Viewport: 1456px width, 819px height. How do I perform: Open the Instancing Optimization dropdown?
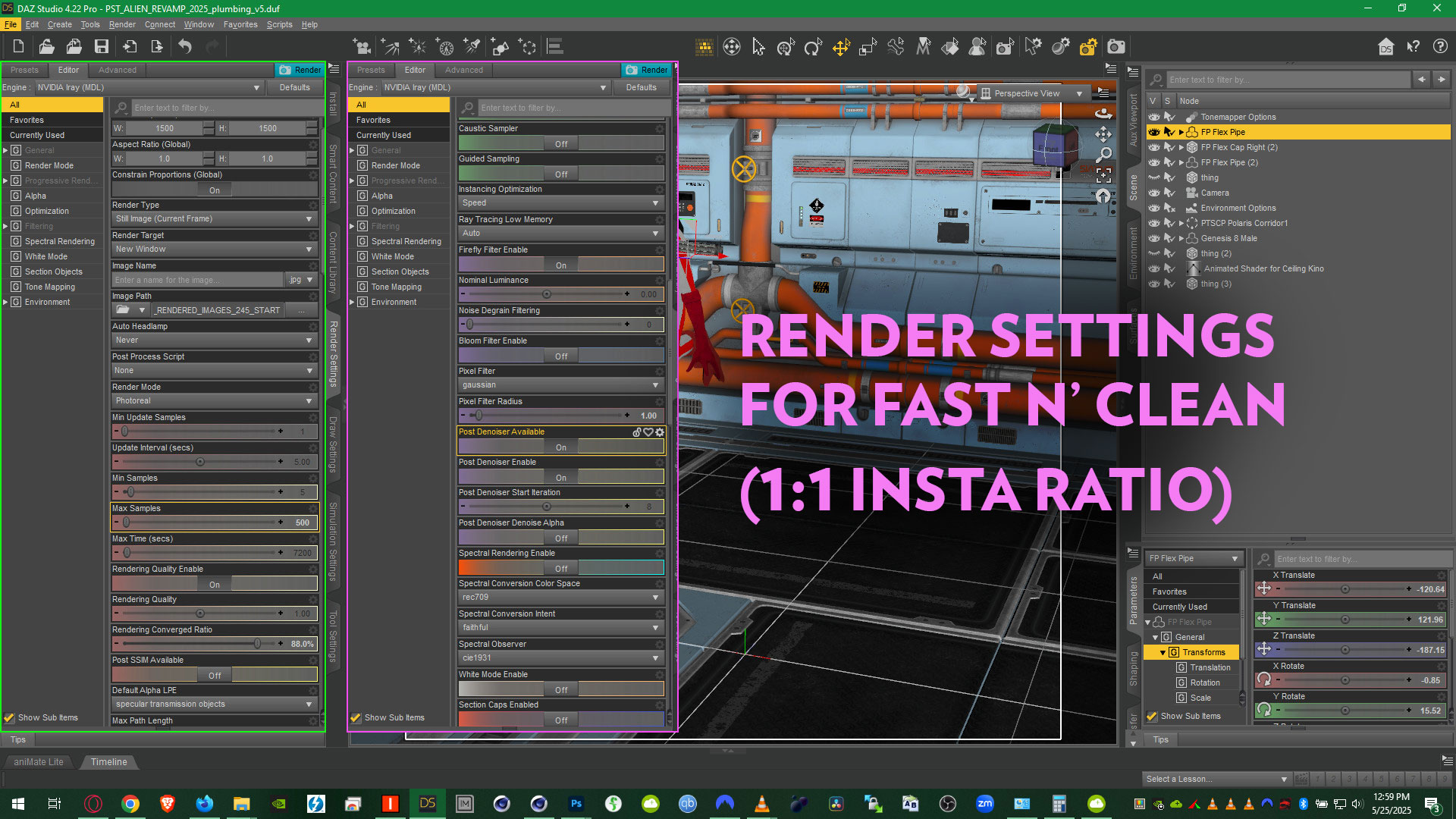click(561, 202)
